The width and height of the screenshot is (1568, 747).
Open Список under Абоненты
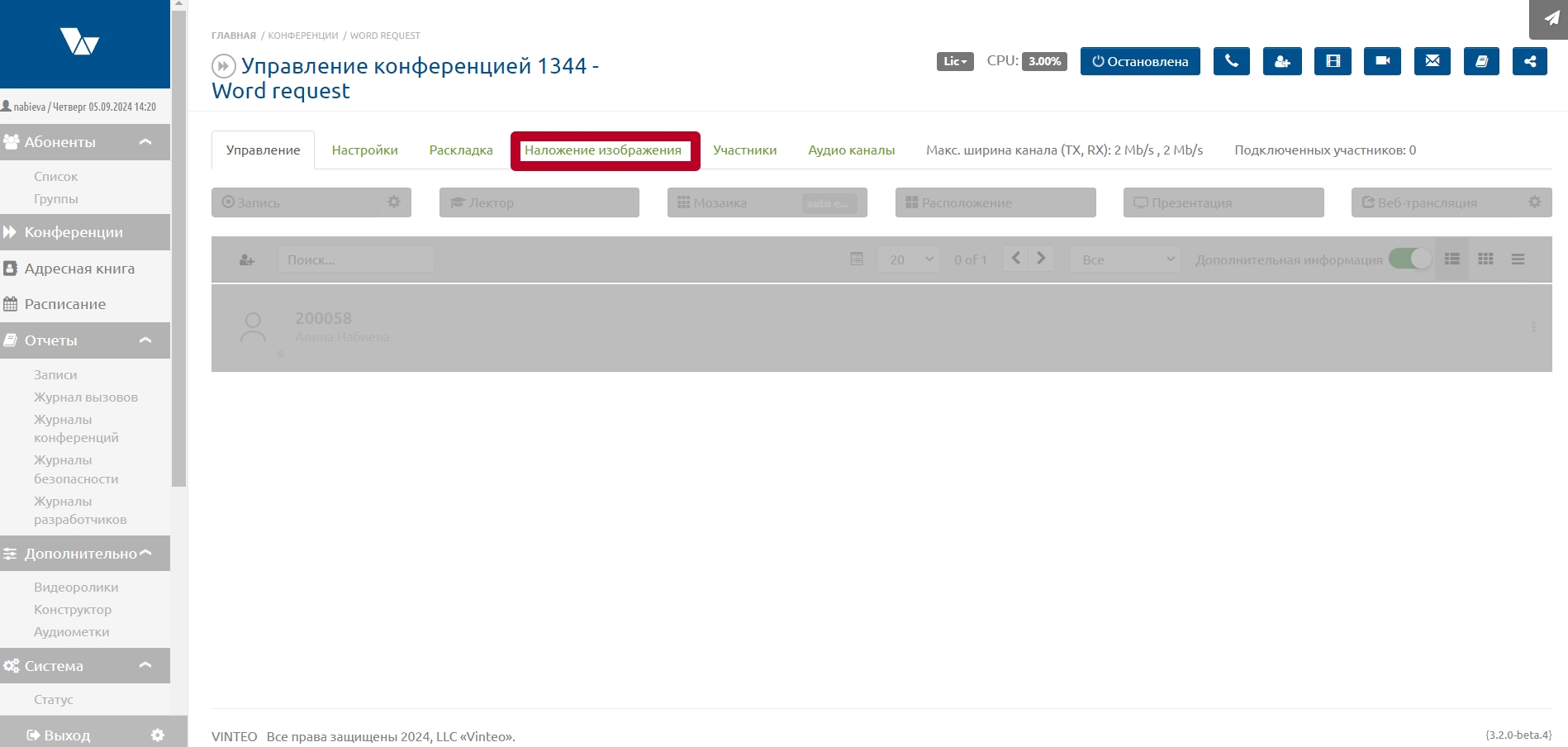(x=55, y=176)
